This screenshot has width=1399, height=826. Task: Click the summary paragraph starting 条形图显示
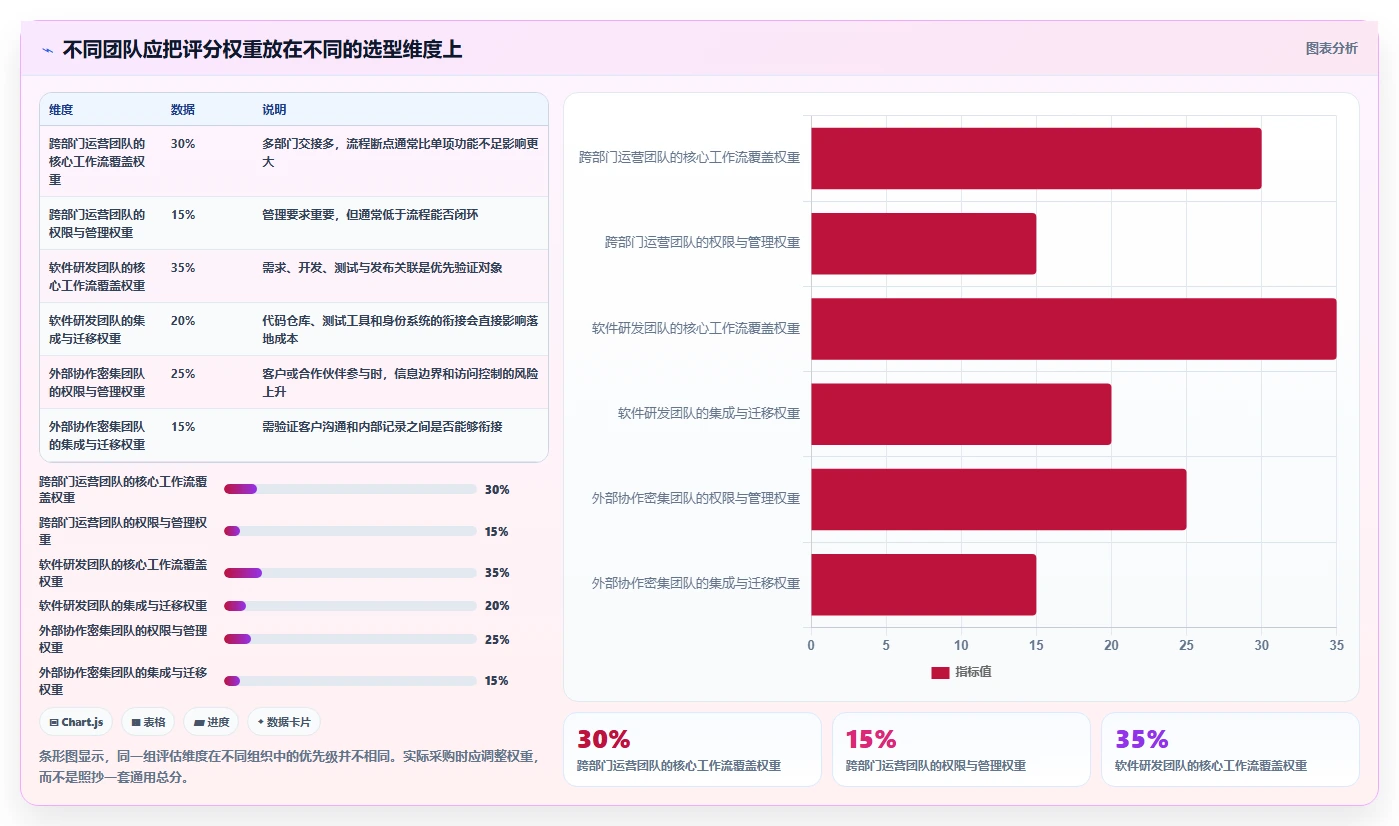tap(288, 767)
